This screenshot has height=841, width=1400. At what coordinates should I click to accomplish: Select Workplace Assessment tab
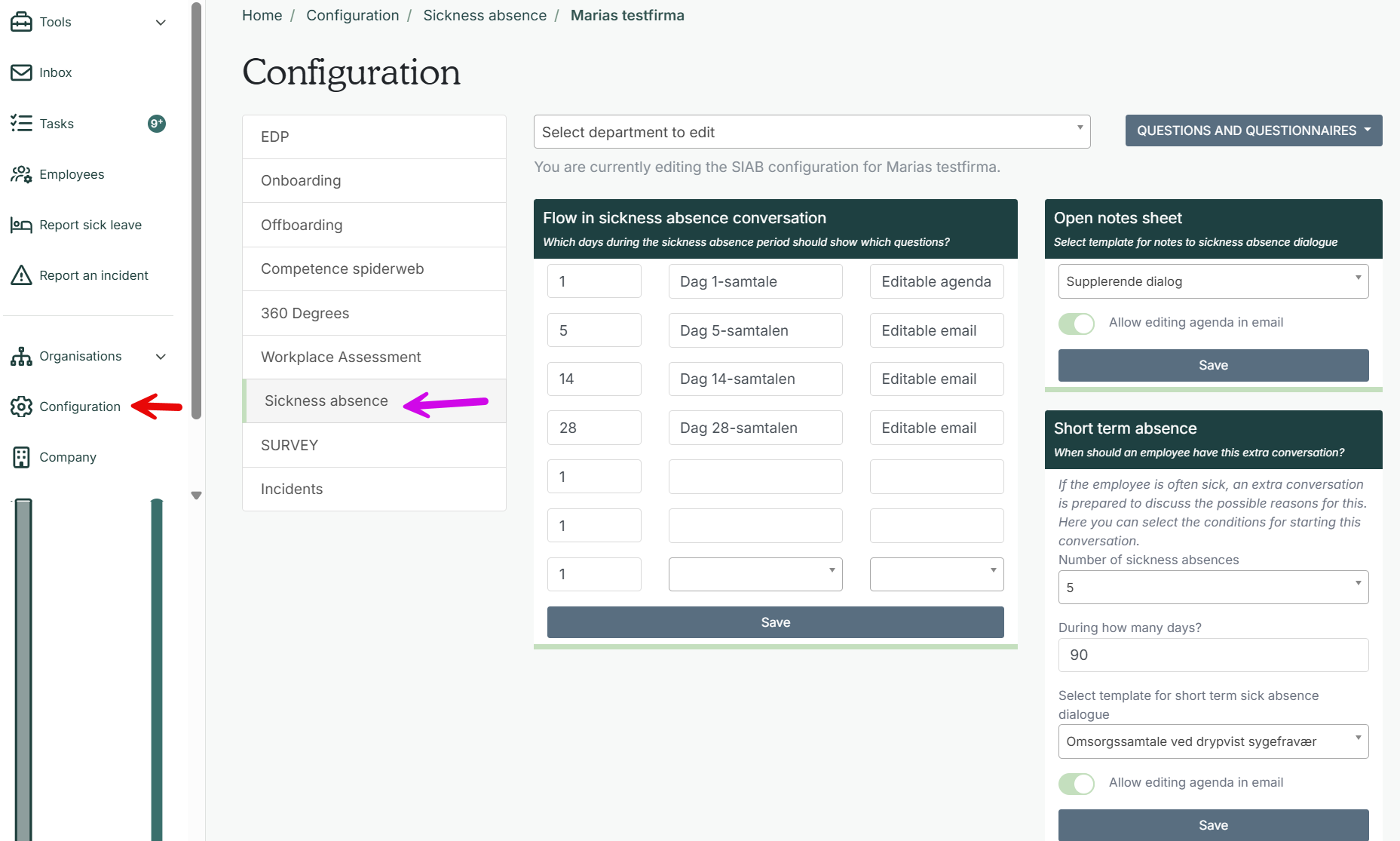[x=374, y=357]
